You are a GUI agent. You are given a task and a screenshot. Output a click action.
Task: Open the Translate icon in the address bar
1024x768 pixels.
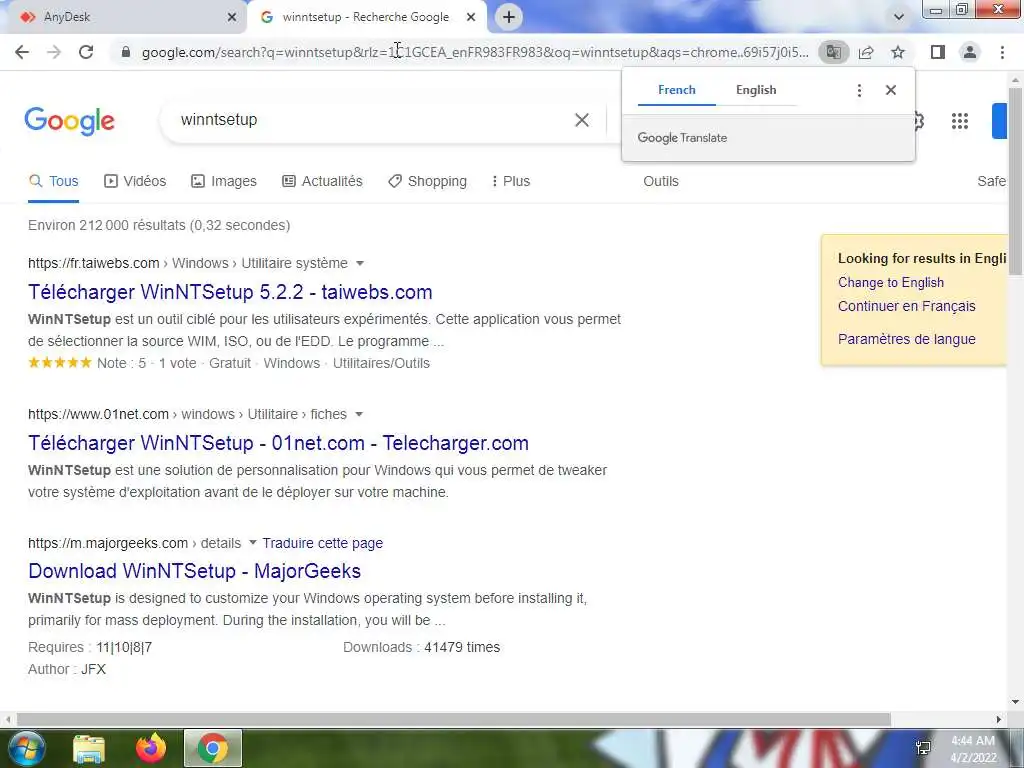[x=833, y=52]
